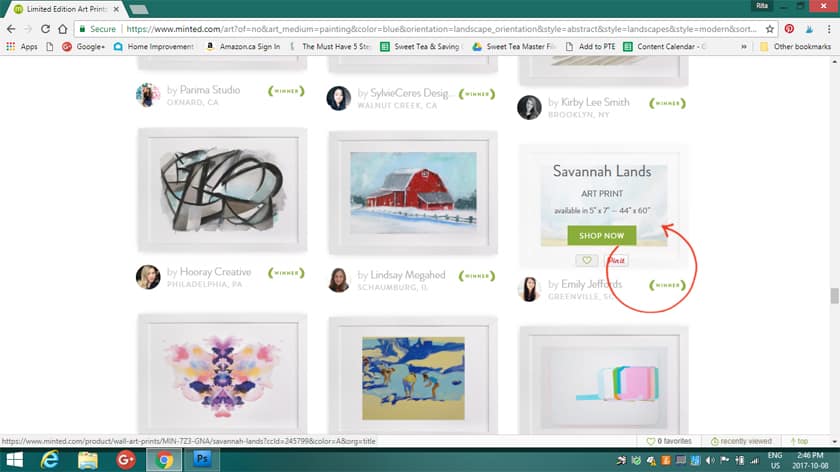Switch to Photoshop on the taskbar
The image size is (840, 472).
coord(202,460)
